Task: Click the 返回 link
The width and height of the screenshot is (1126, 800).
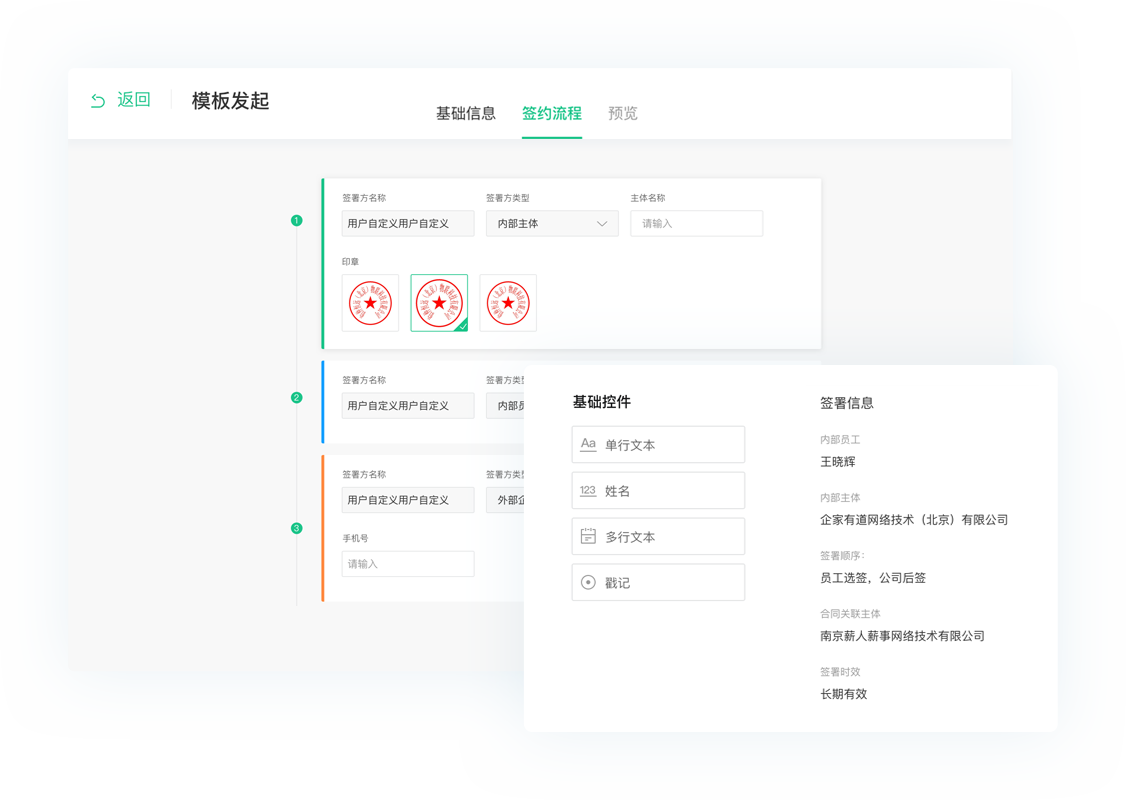Action: 133,100
